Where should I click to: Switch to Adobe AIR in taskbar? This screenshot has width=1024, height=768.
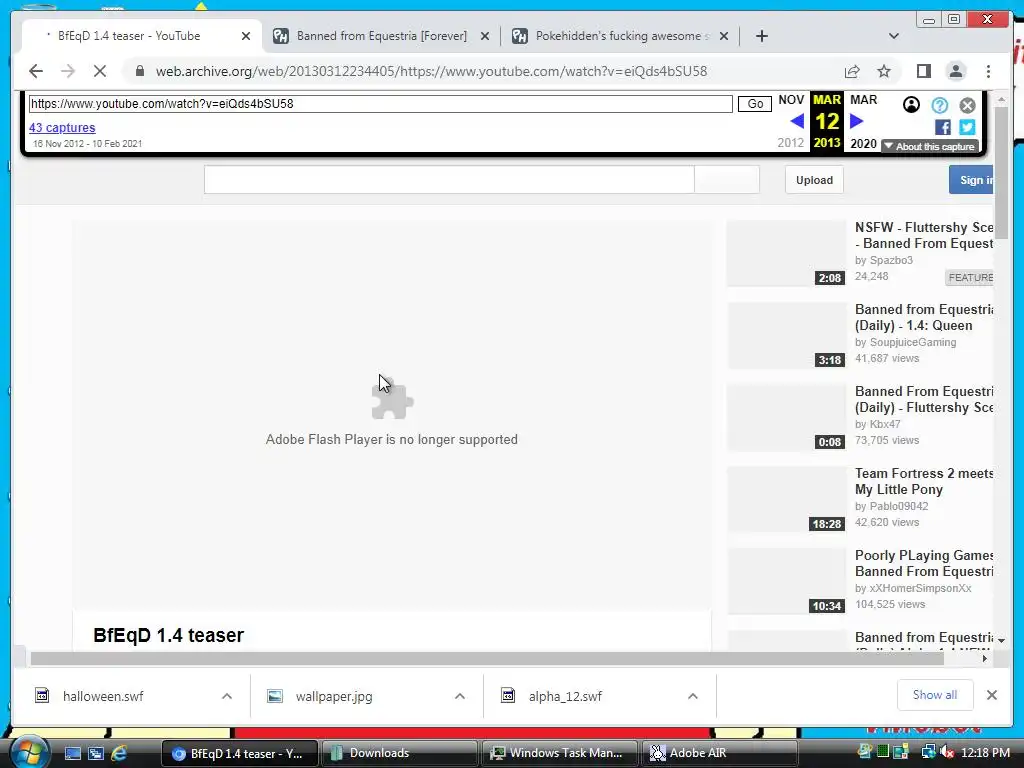720,753
